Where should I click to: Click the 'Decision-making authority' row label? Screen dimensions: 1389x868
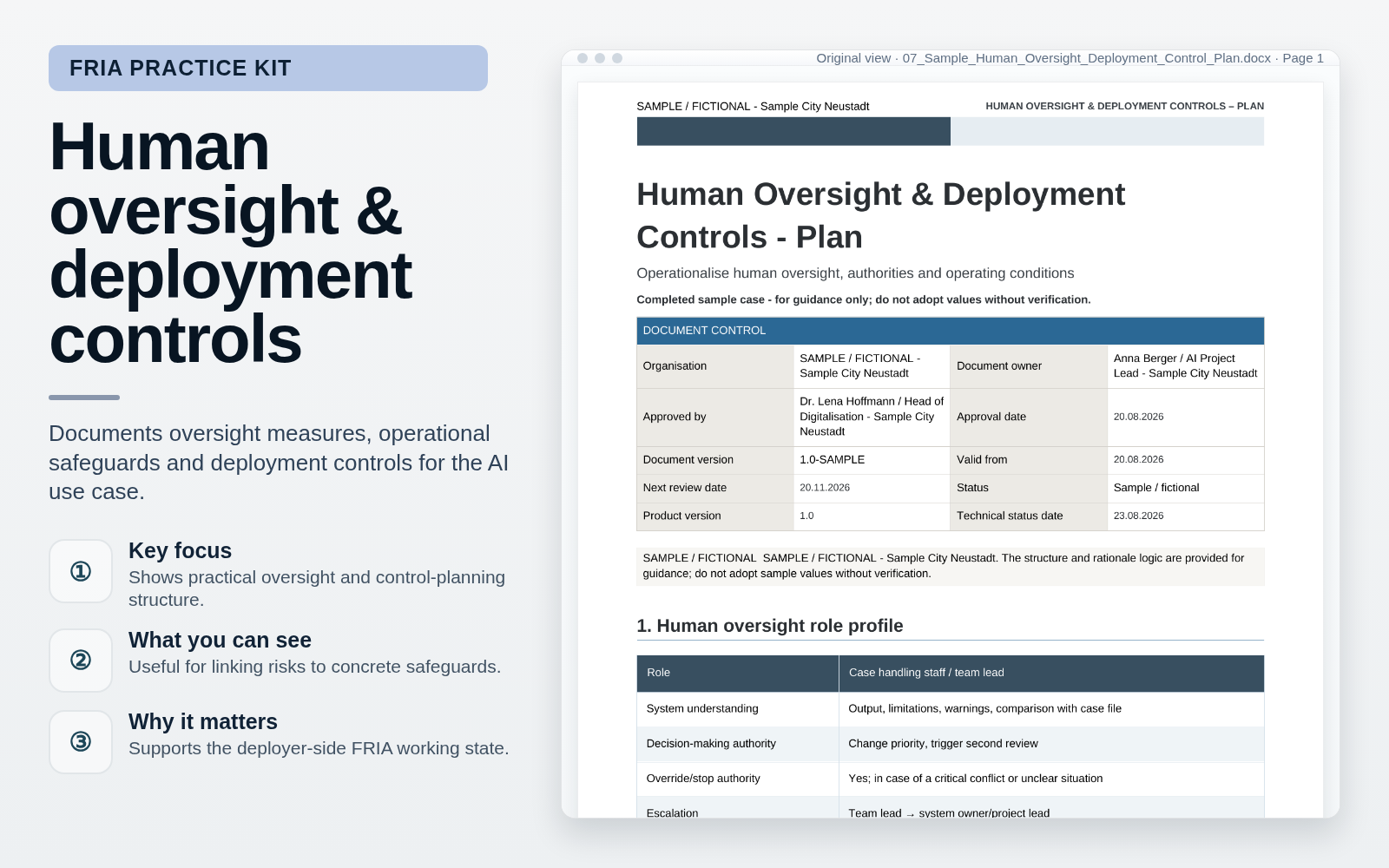(x=738, y=743)
